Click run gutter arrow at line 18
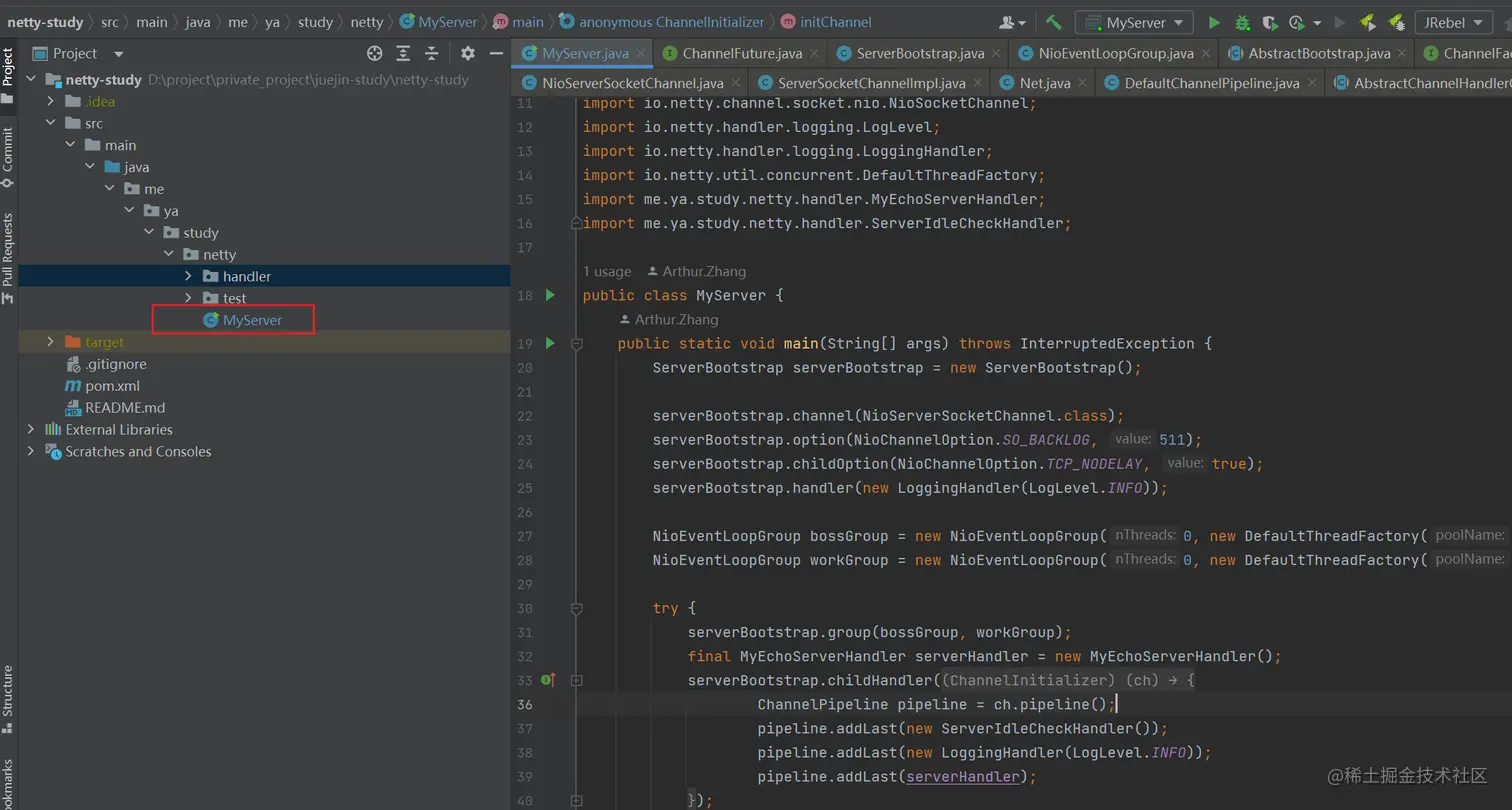Image resolution: width=1512 pixels, height=810 pixels. tap(549, 295)
